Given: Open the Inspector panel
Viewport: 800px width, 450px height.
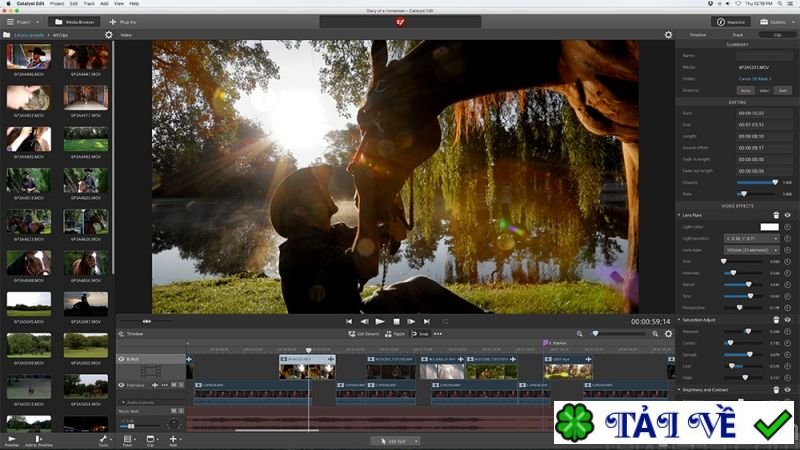Looking at the screenshot, I should (x=731, y=21).
